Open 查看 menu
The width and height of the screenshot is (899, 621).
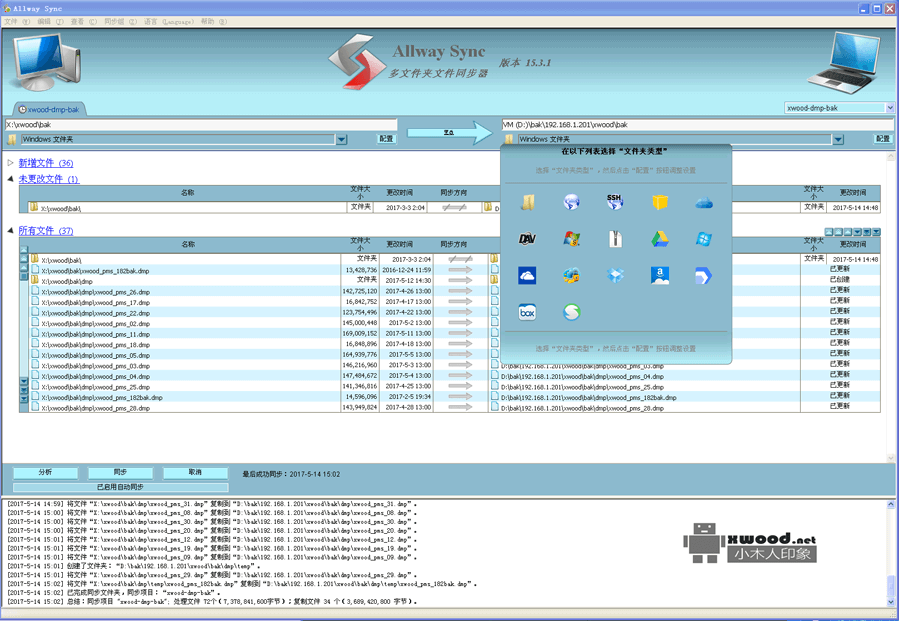(x=84, y=22)
